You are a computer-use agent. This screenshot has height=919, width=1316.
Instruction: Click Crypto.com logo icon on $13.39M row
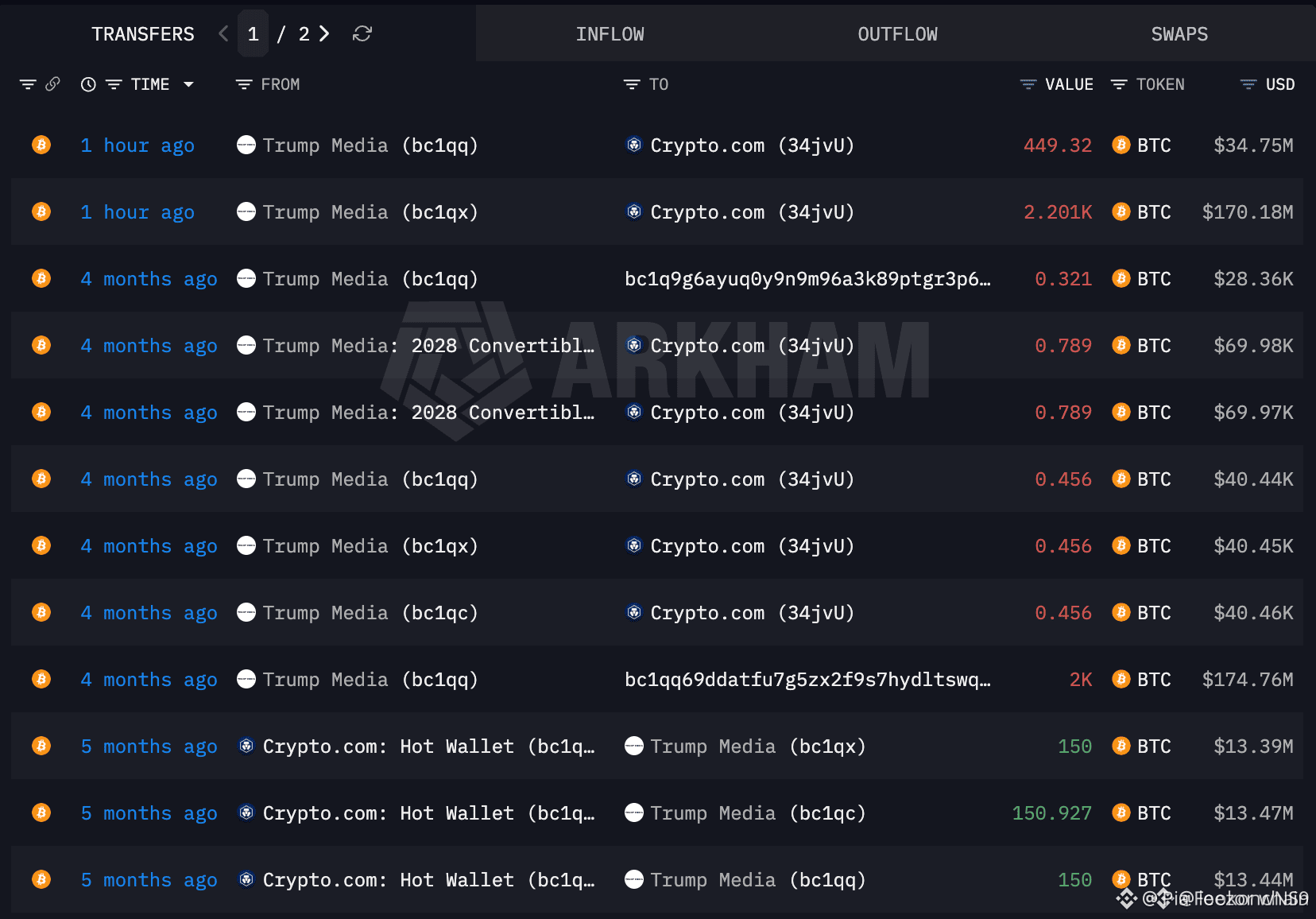(x=246, y=746)
